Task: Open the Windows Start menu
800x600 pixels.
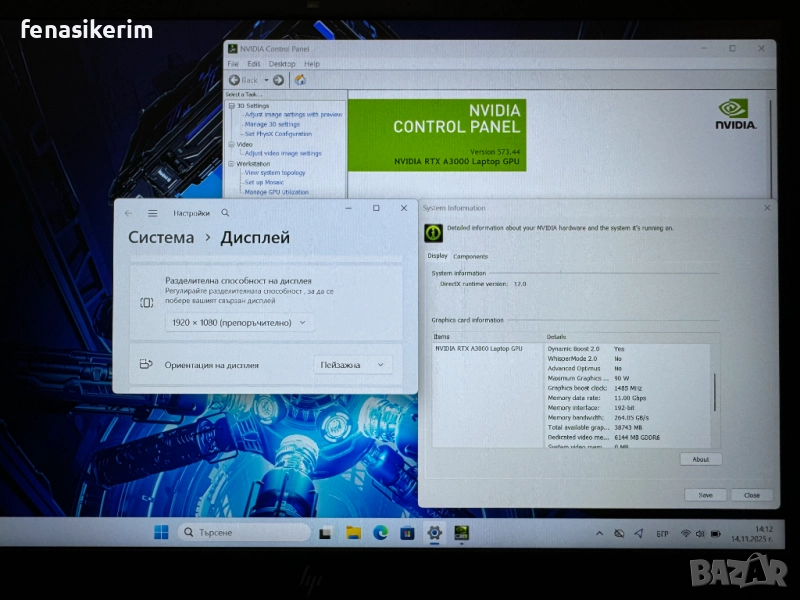Action: [161, 533]
